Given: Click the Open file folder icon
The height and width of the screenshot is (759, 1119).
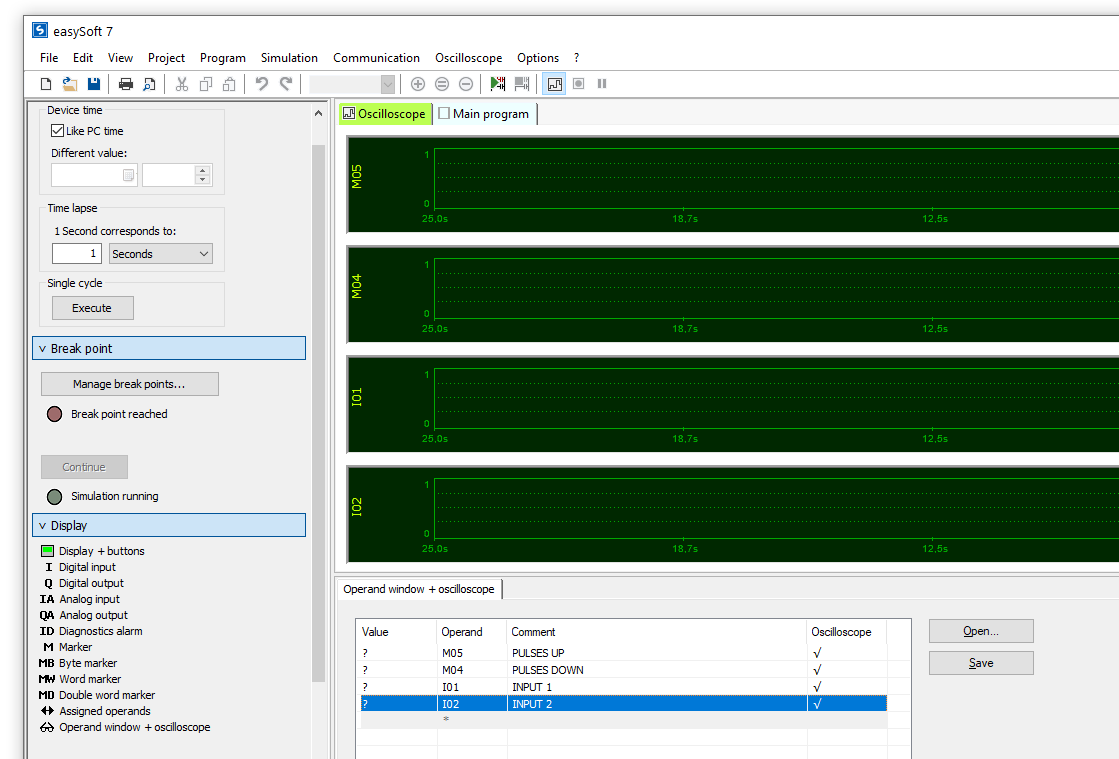Looking at the screenshot, I should (70, 84).
